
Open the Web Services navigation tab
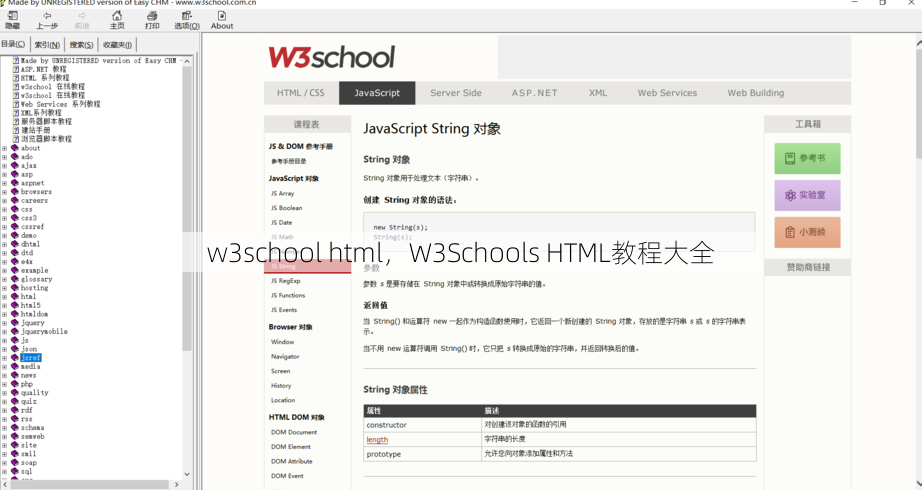click(x=667, y=93)
